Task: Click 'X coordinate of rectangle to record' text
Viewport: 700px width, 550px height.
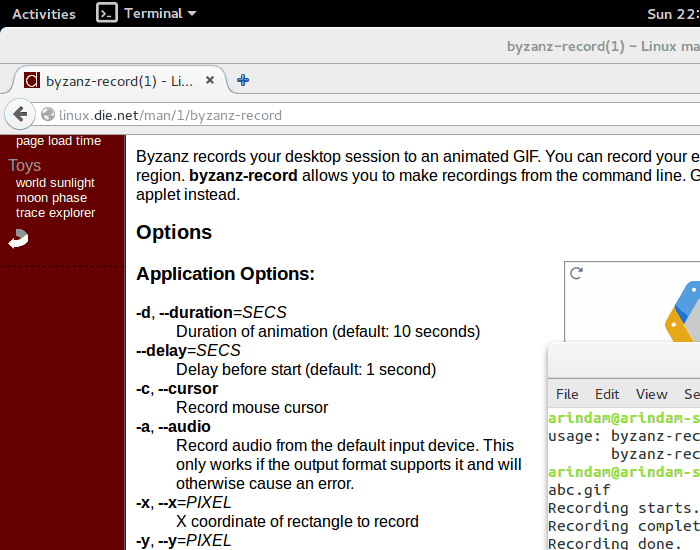Action: (297, 521)
